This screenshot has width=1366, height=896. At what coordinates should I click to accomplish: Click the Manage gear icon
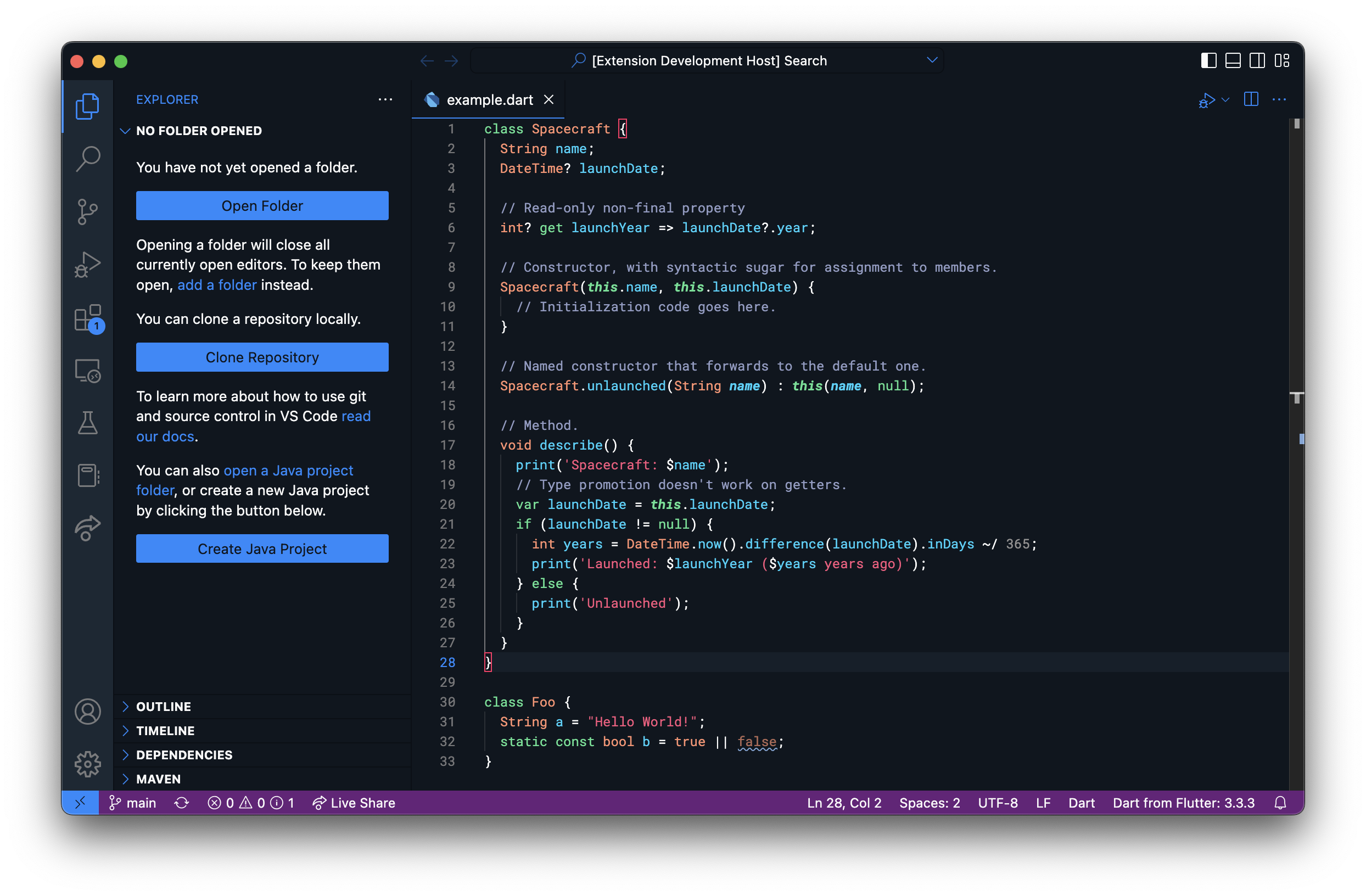coord(88,764)
